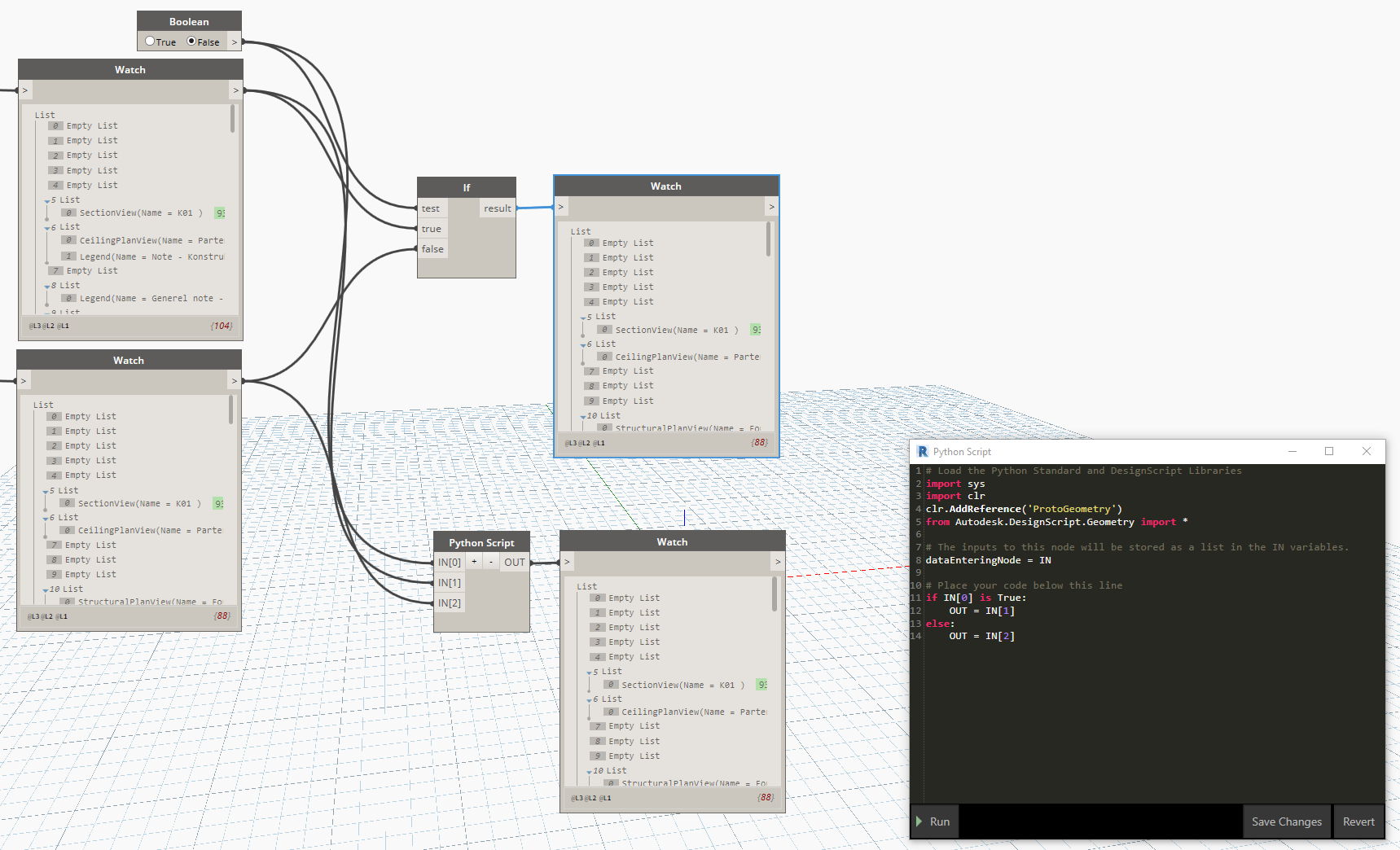Viewport: 1400px width, 850px height.
Task: Collapse '6 List' in the Watch after Python OUT
Action: (x=590, y=700)
